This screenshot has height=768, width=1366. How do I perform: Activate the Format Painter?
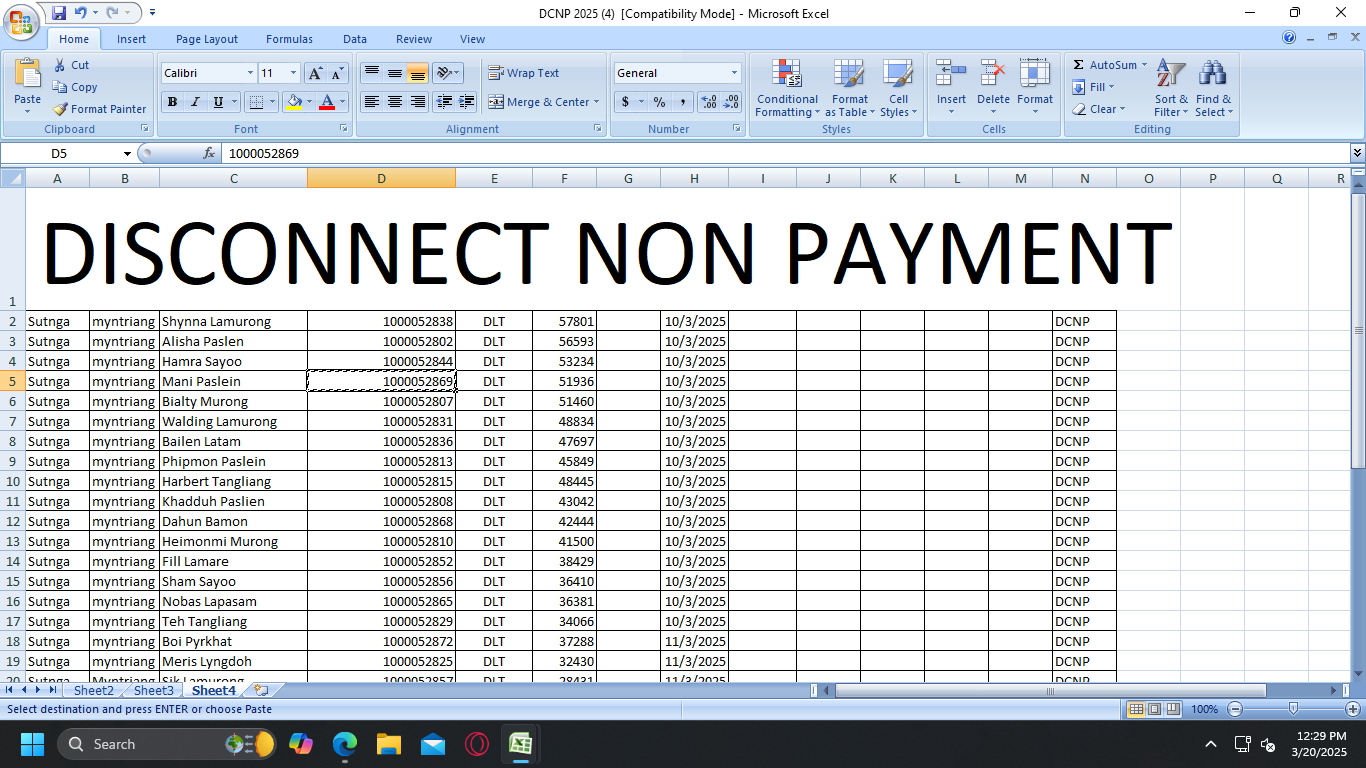click(x=99, y=109)
